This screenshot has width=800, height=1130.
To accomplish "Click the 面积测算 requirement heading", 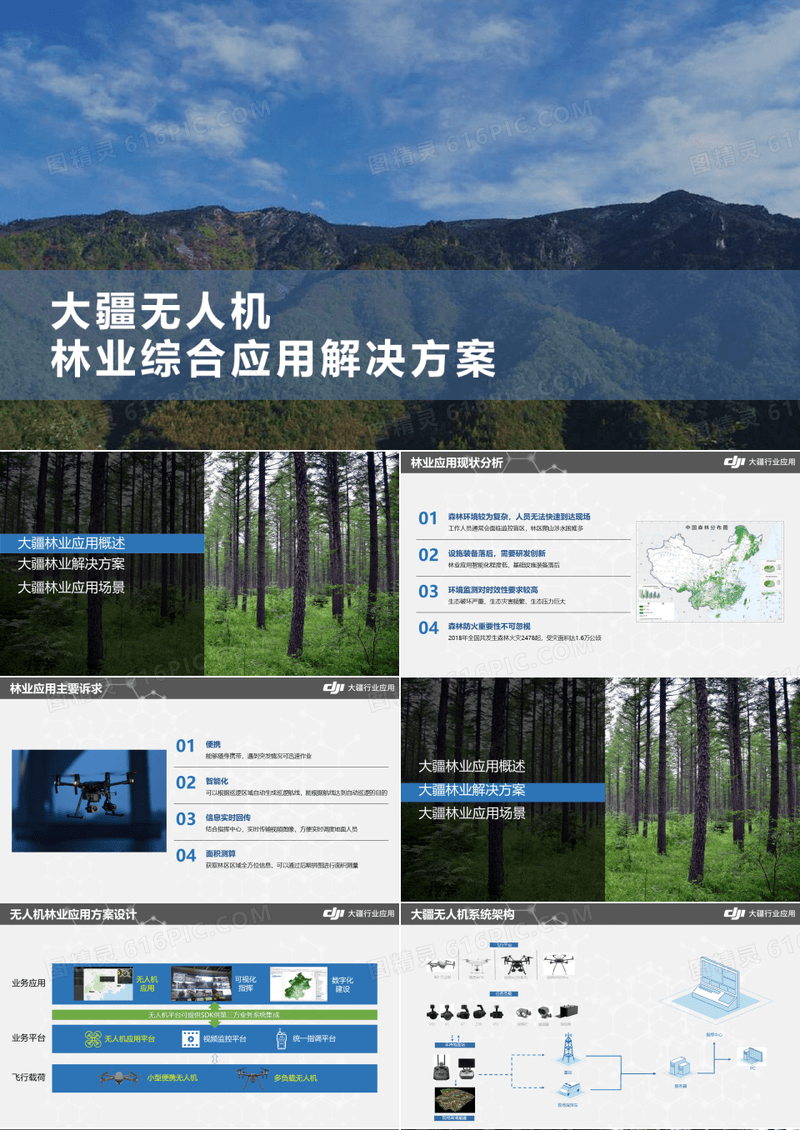I will 221,853.
